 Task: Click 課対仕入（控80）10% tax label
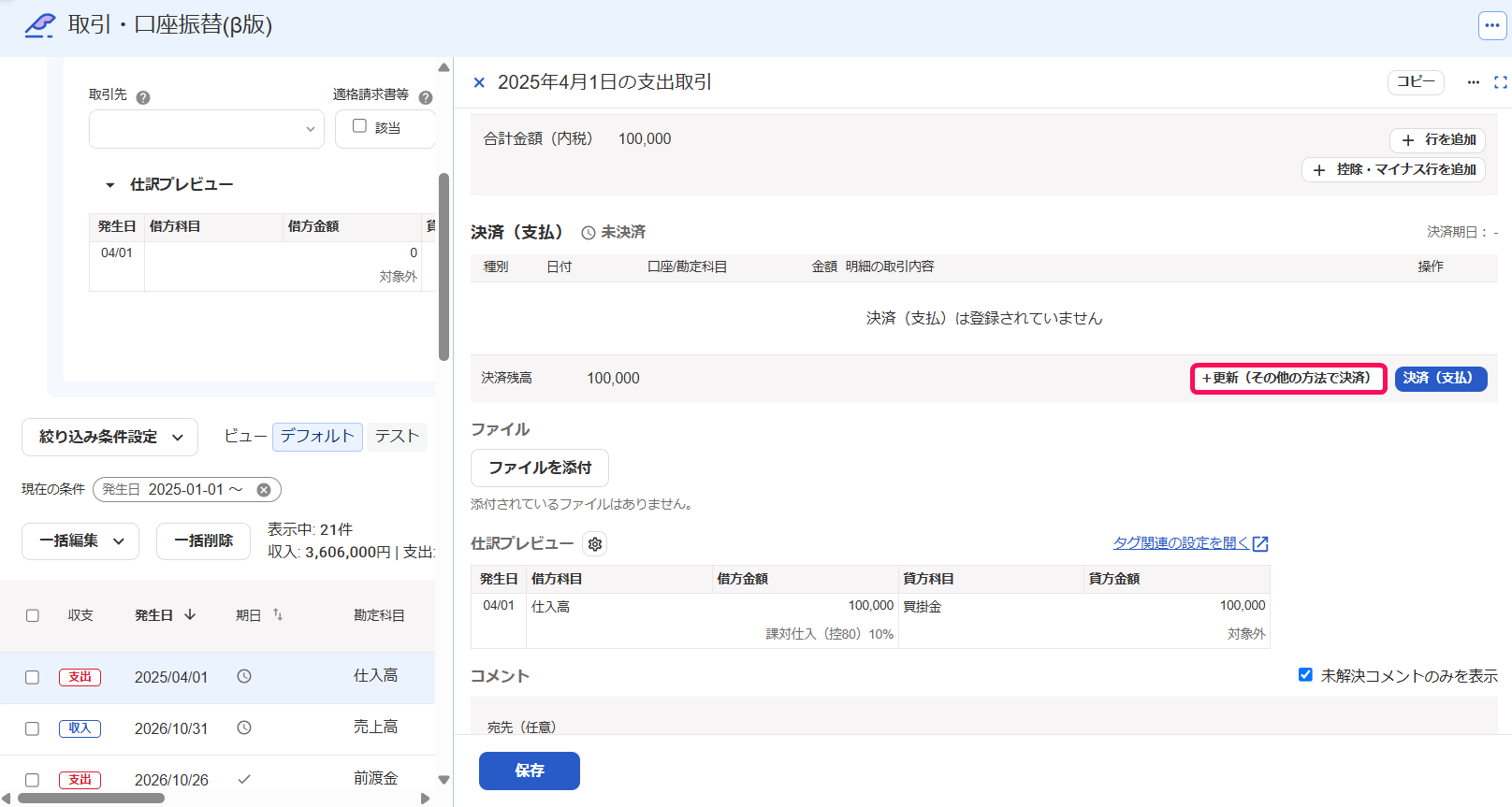tap(830, 634)
